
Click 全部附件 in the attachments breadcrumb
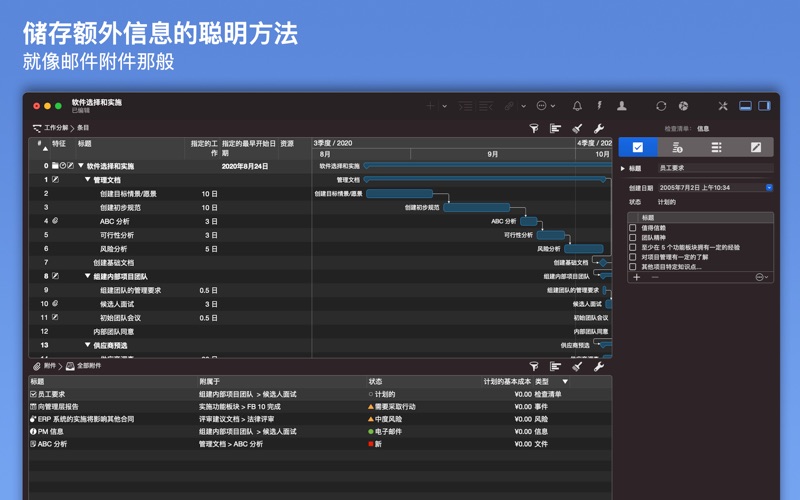[88, 367]
